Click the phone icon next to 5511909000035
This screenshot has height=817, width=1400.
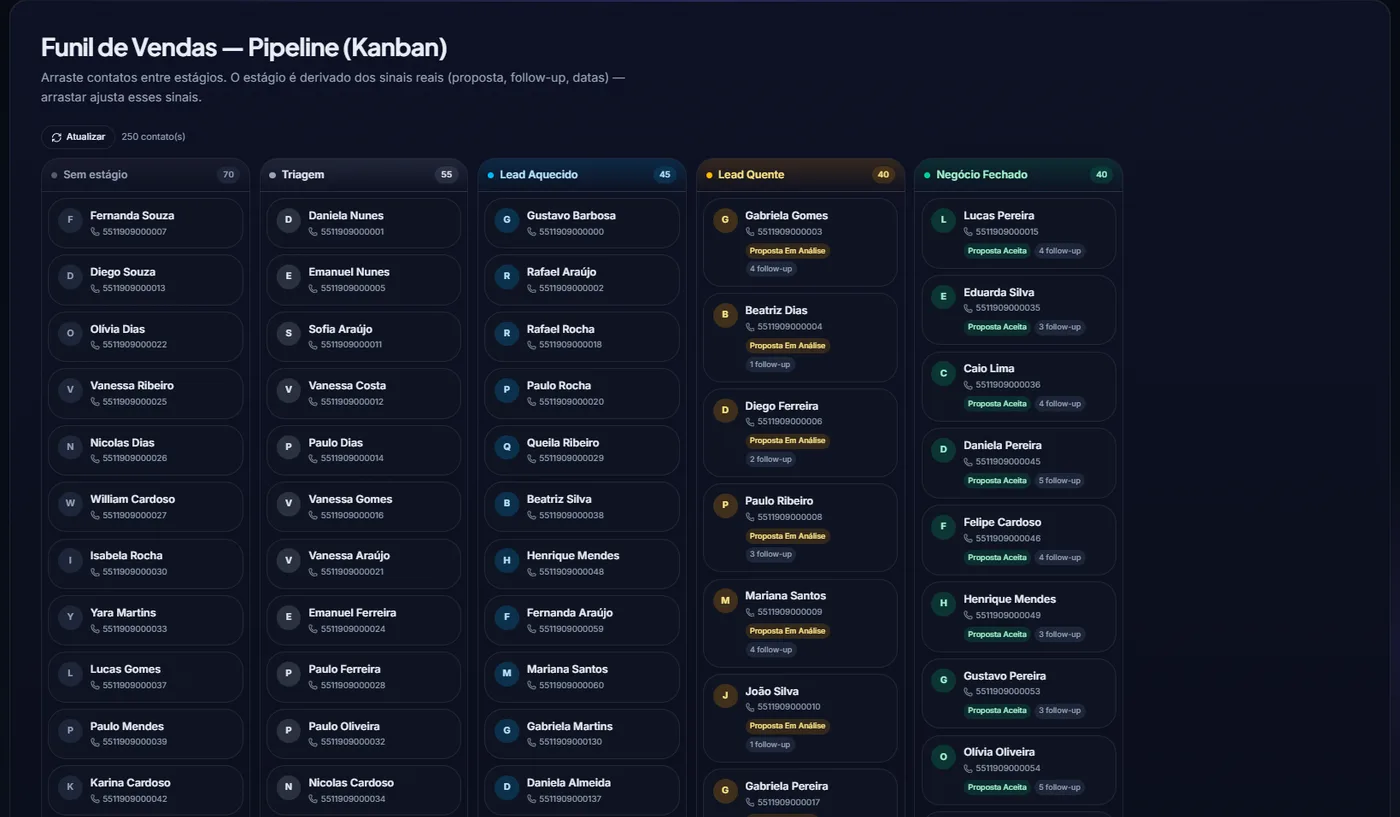(968, 308)
